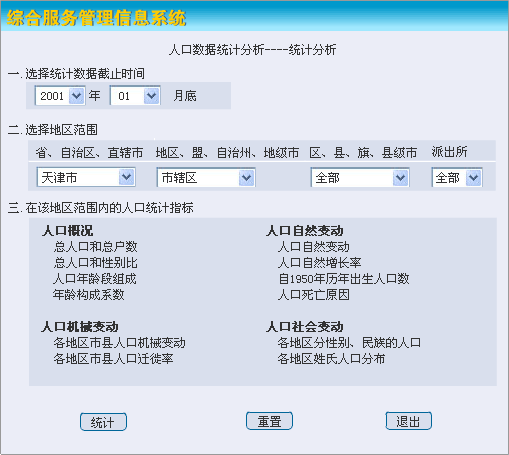Choose 年龄构成系数 indicator
509x455 pixels.
tap(89, 295)
